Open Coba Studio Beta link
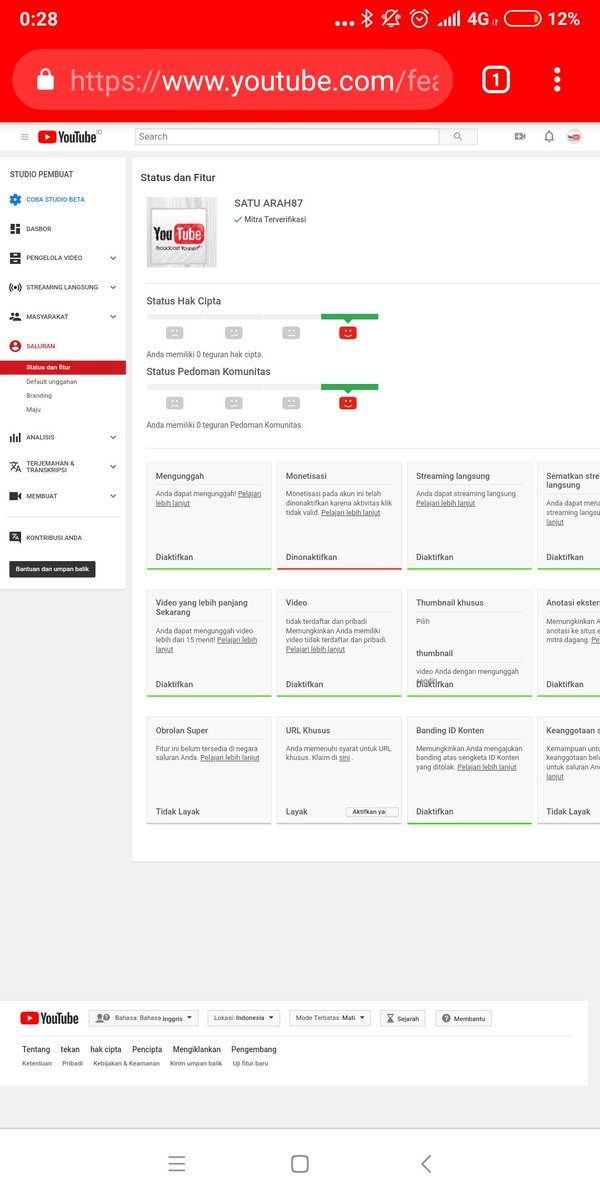This screenshot has height=1200, width=600. tap(55, 199)
